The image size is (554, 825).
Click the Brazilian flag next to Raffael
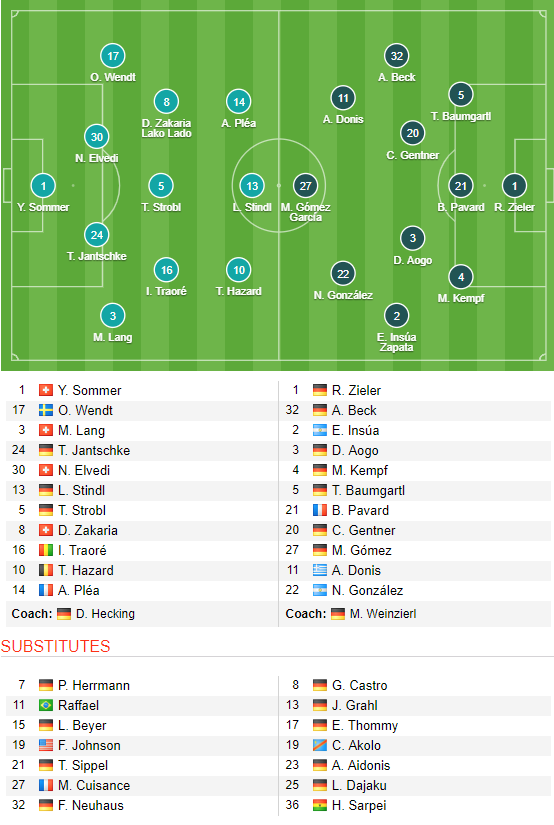tap(46, 705)
